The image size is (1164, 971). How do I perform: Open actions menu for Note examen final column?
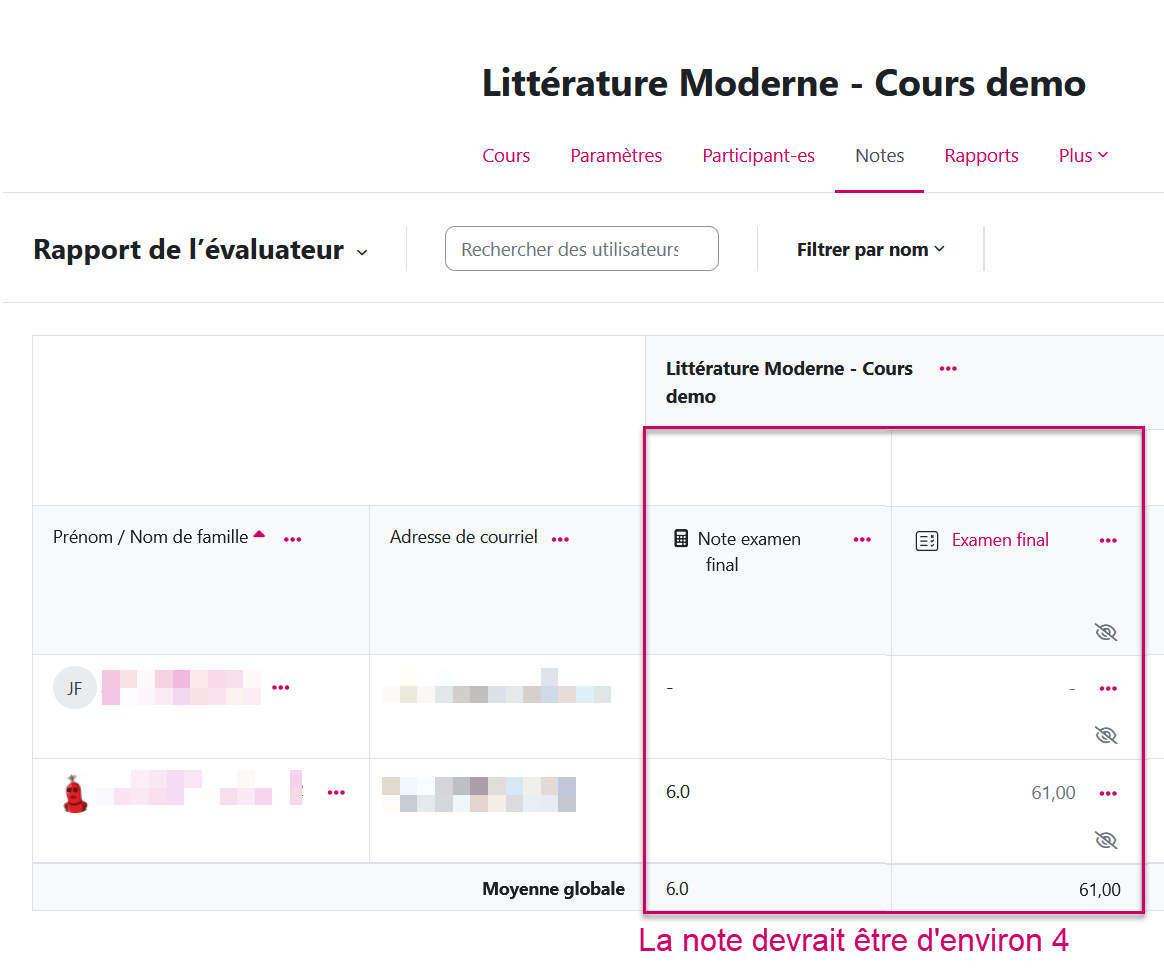pyautogui.click(x=862, y=540)
